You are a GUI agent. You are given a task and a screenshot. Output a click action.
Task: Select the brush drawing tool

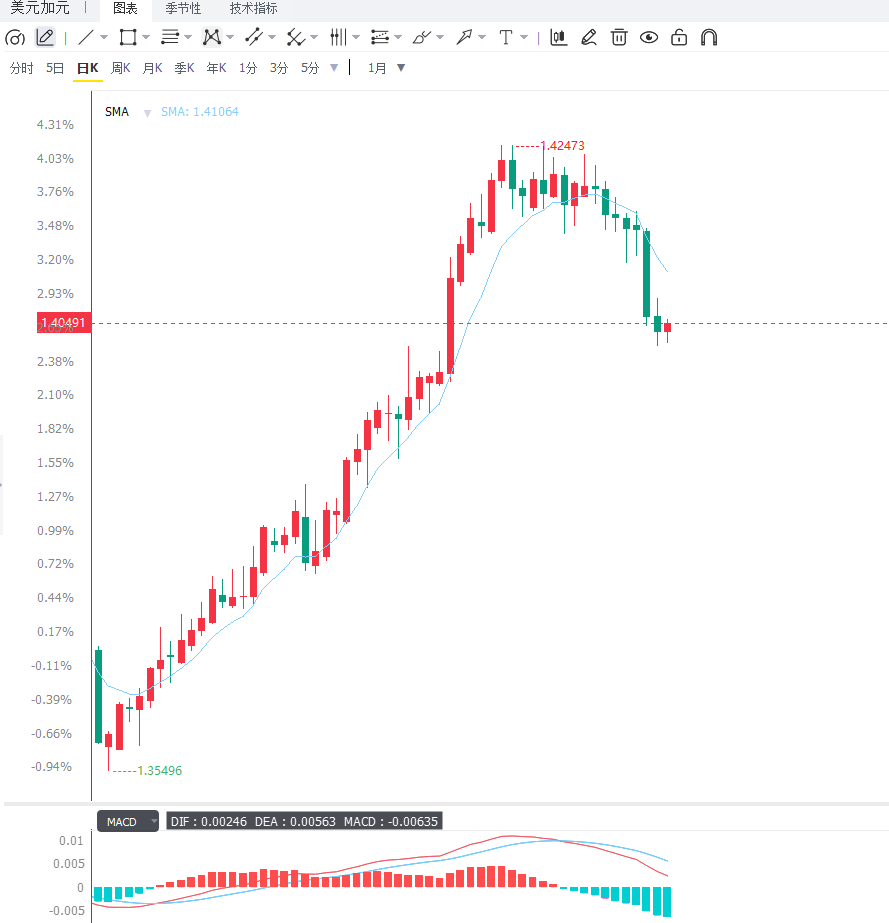(422, 38)
